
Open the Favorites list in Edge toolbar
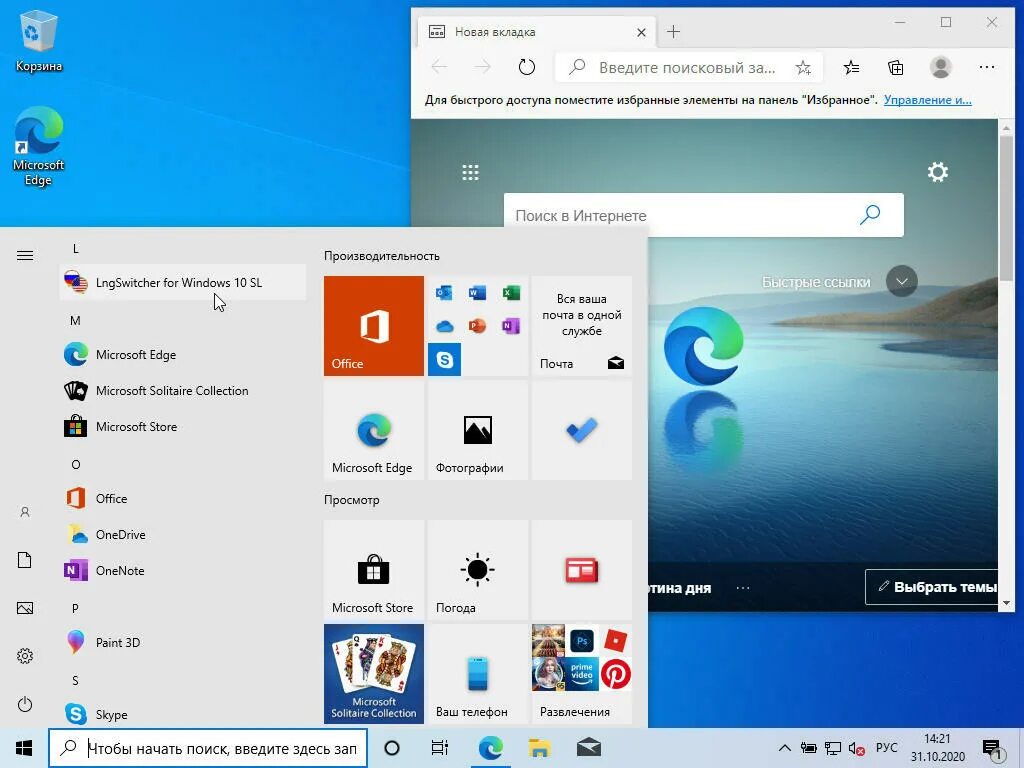(x=852, y=67)
